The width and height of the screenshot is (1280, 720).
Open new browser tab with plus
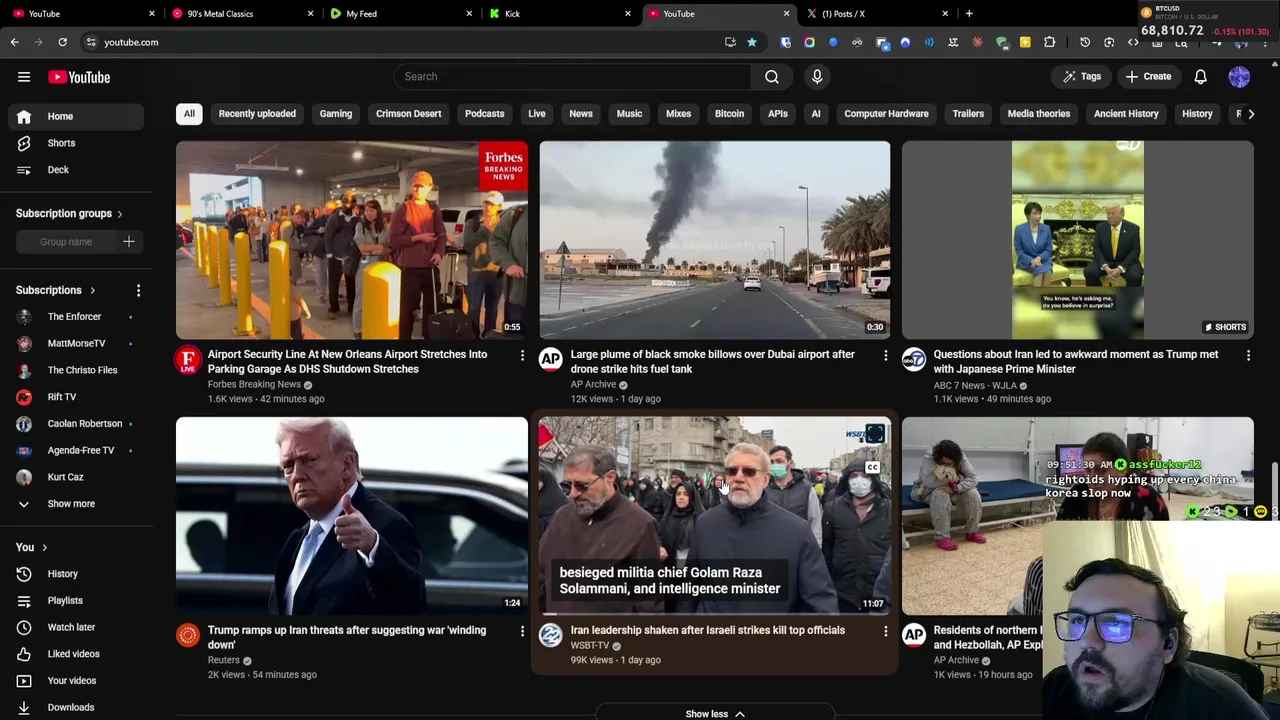969,13
